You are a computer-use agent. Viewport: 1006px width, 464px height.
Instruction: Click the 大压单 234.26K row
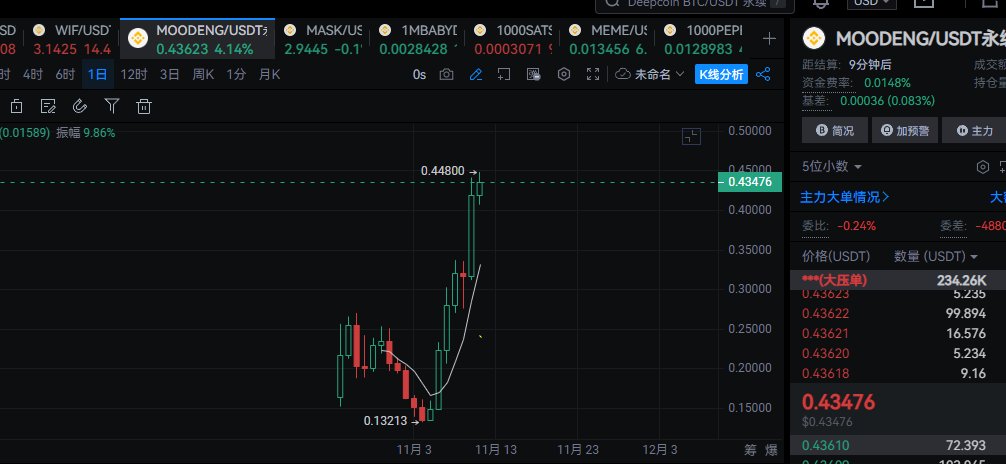(898, 280)
